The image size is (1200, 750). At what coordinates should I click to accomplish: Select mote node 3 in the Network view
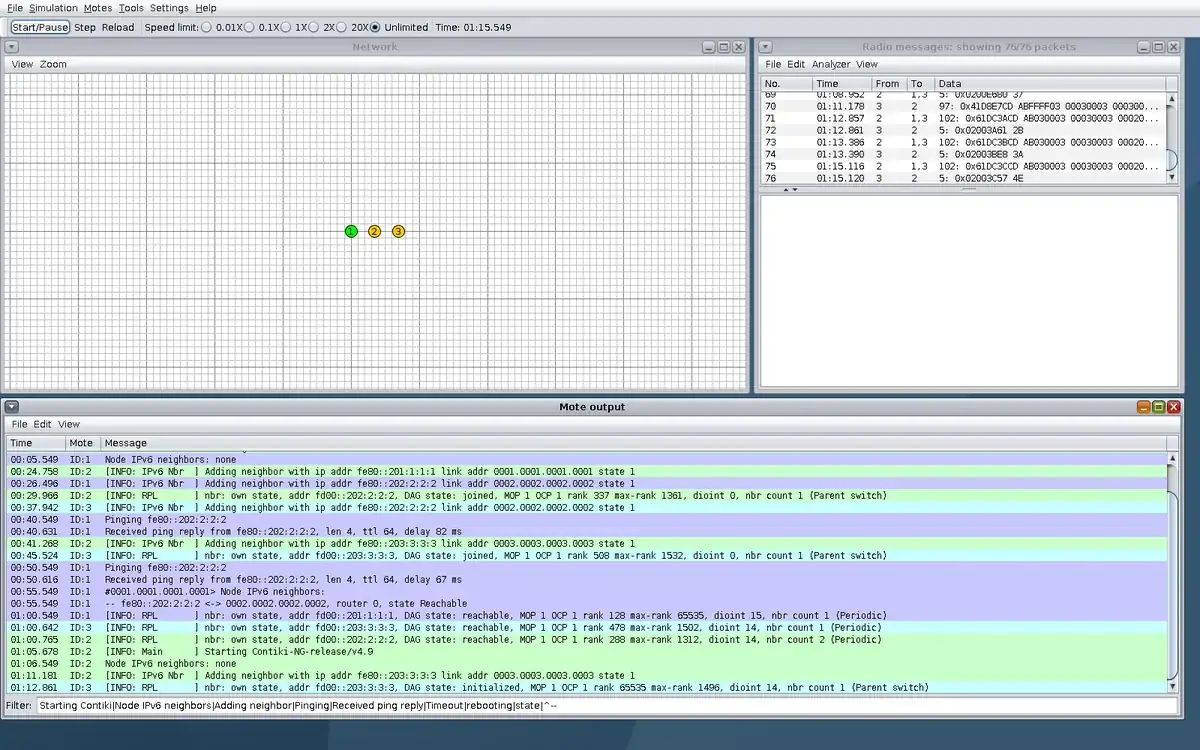[x=398, y=231]
